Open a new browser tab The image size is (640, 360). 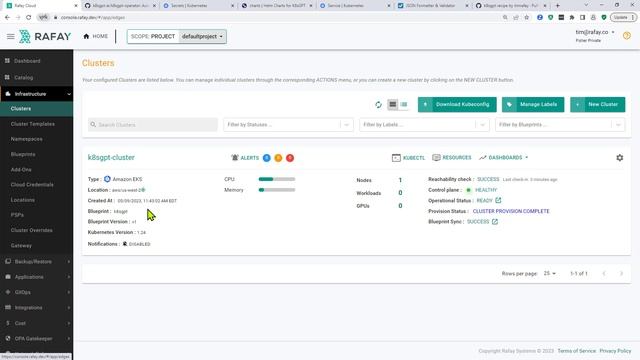tap(558, 6)
